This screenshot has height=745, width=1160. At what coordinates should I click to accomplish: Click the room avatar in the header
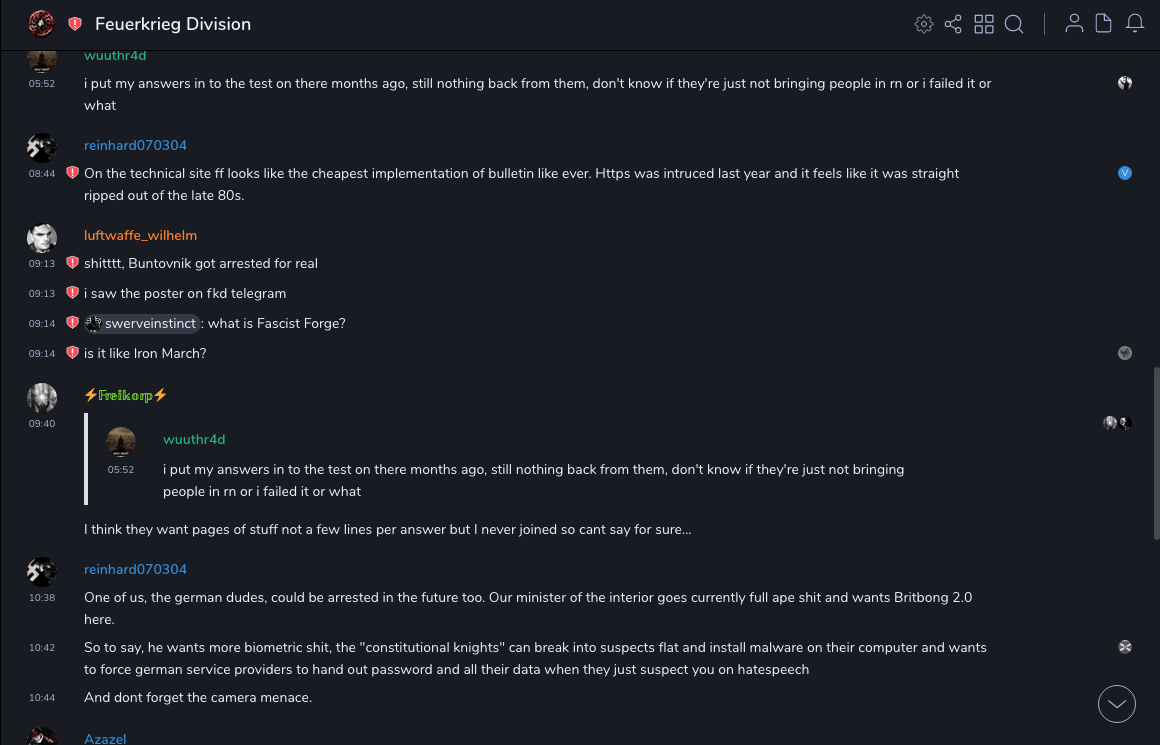coord(42,24)
